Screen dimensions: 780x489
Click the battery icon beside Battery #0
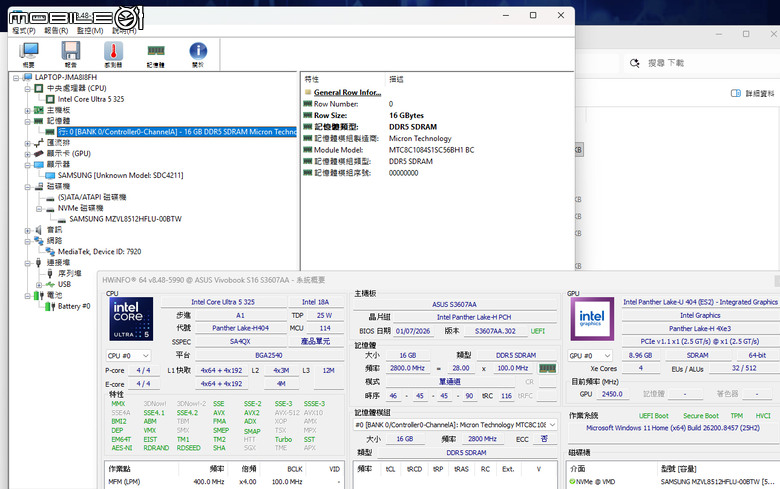point(50,306)
